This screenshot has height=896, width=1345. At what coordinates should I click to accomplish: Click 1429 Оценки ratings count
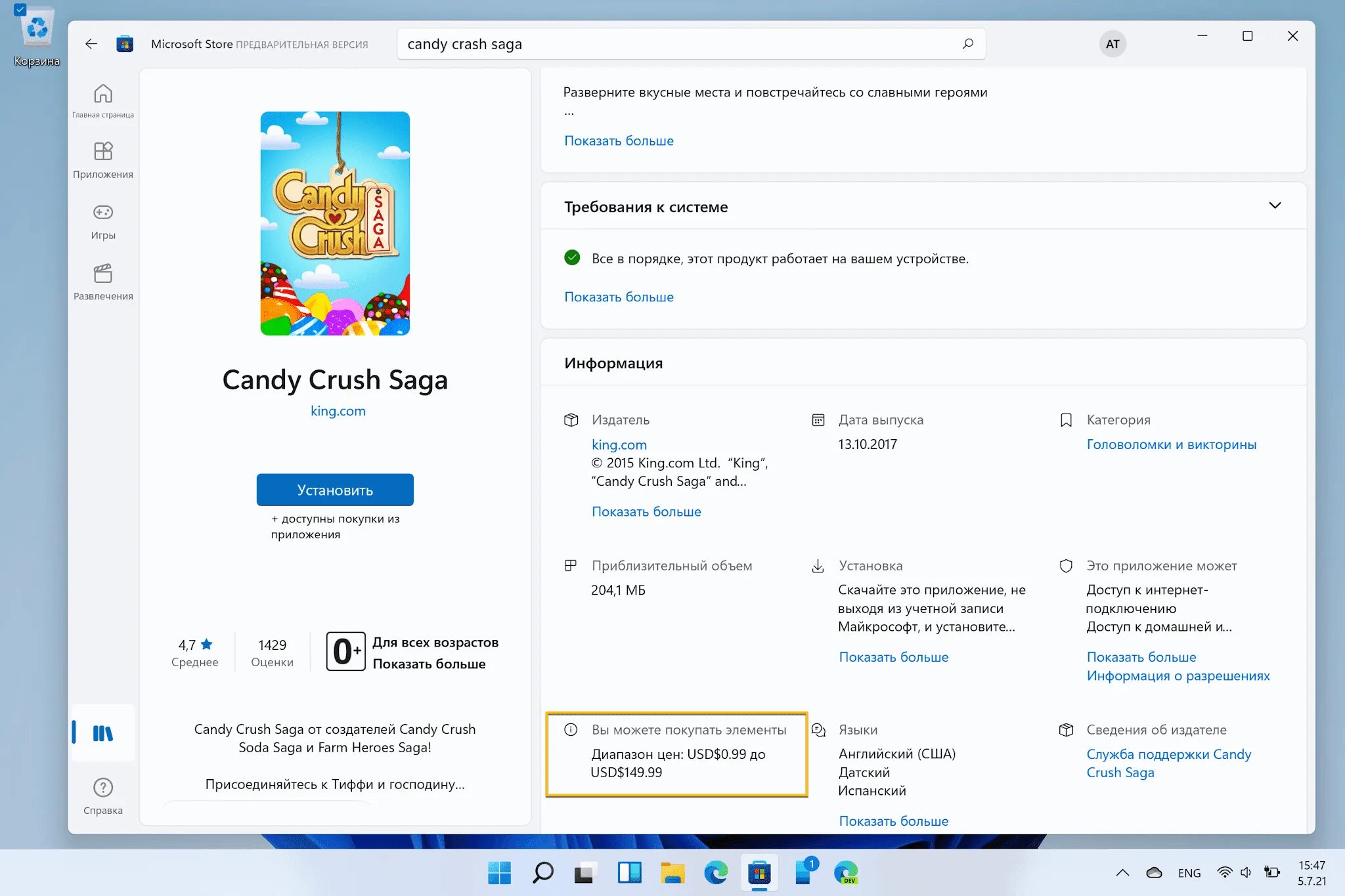point(272,652)
